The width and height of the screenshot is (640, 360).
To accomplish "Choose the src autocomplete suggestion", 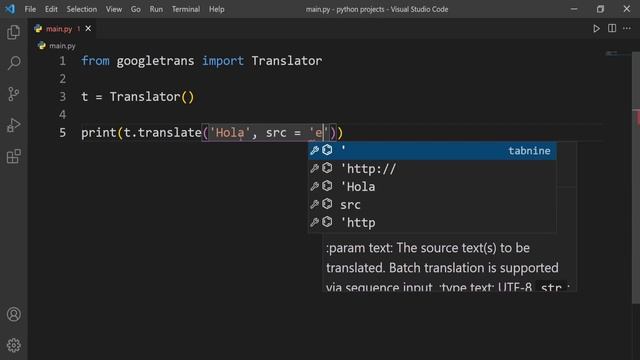I will [x=432, y=204].
